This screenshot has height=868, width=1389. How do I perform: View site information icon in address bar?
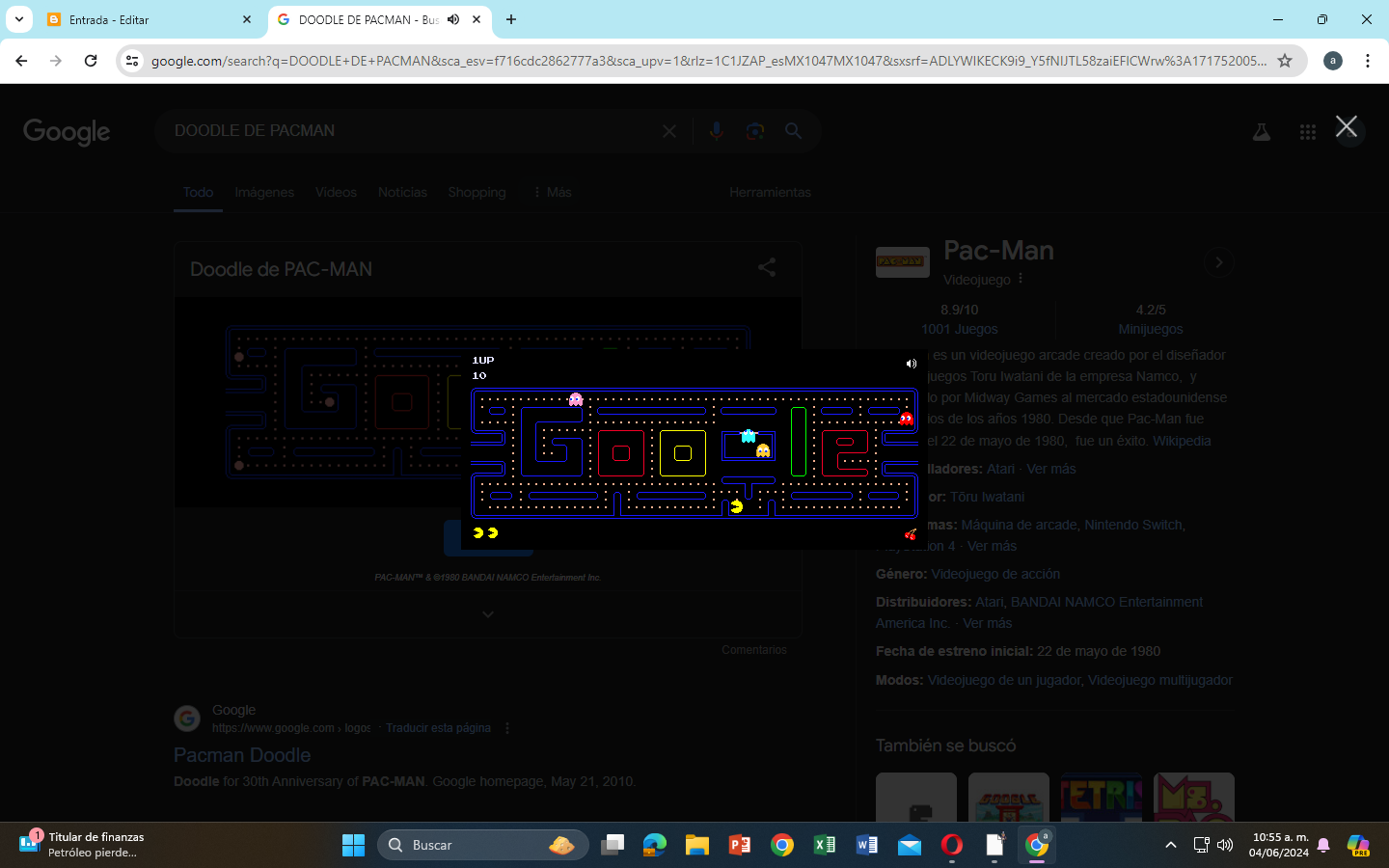[x=132, y=61]
